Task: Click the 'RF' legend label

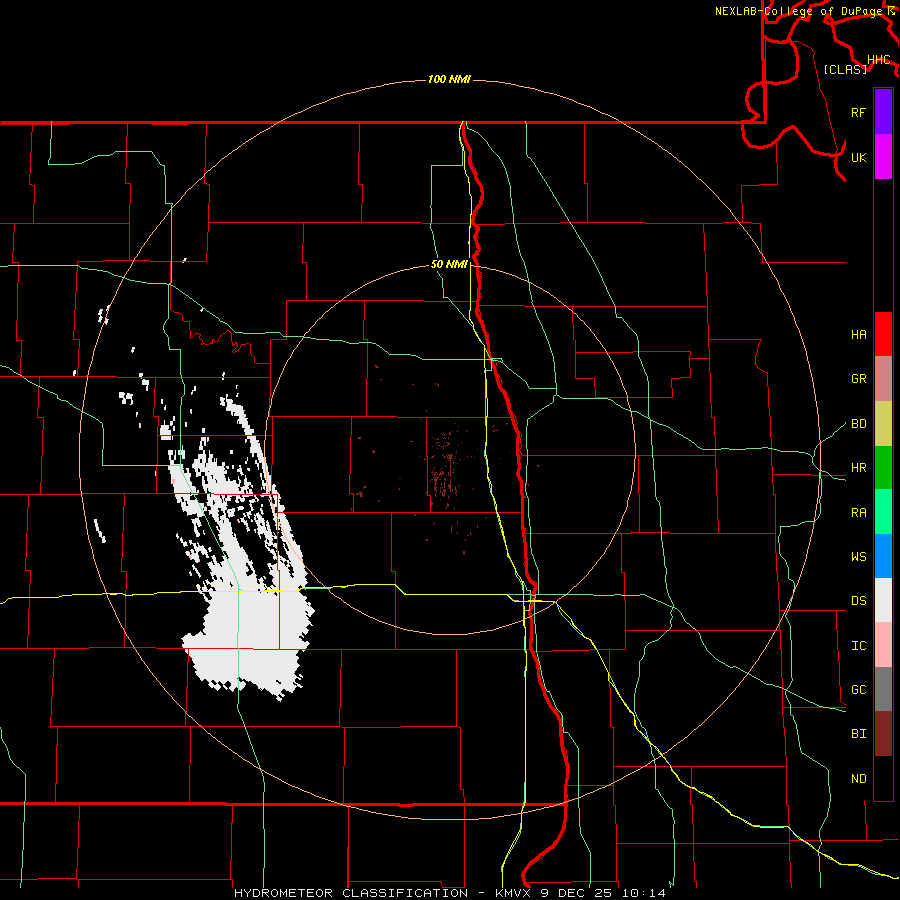Action: (x=858, y=112)
